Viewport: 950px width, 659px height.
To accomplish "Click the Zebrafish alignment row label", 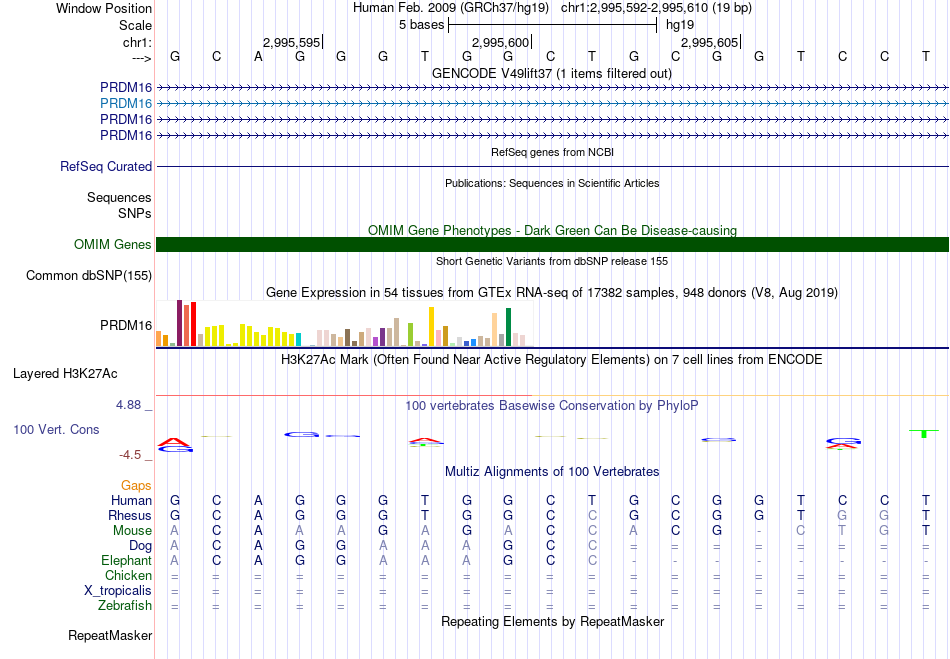I will (125, 606).
